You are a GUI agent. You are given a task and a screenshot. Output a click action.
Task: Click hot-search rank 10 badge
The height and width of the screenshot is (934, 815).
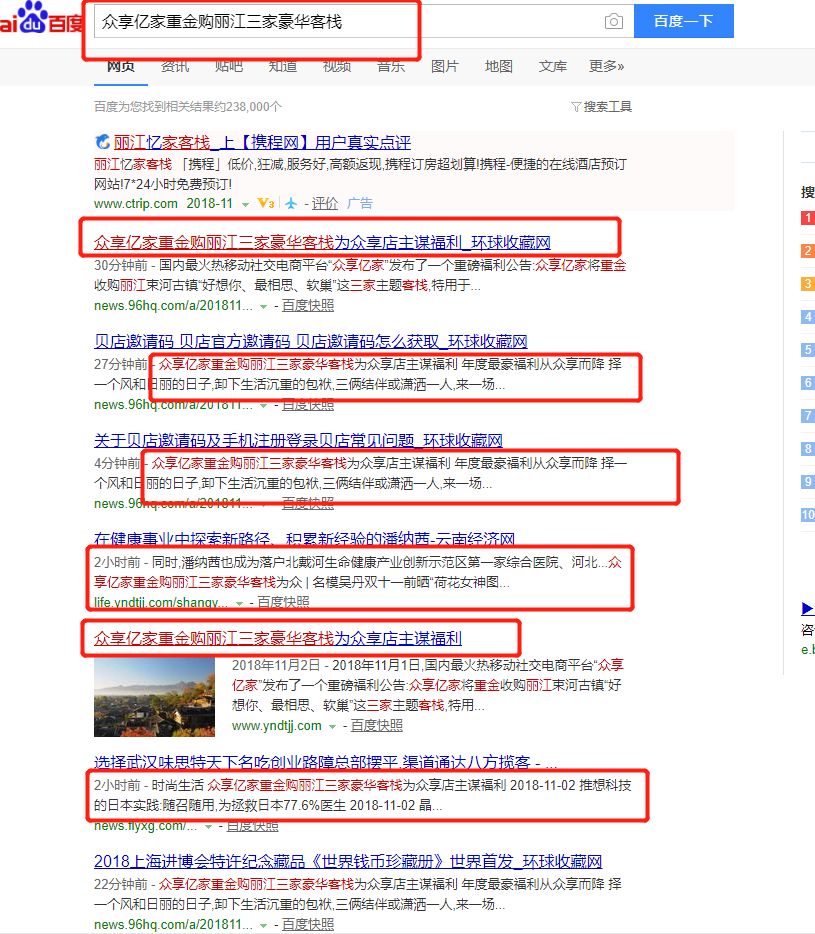pyautogui.click(x=808, y=514)
